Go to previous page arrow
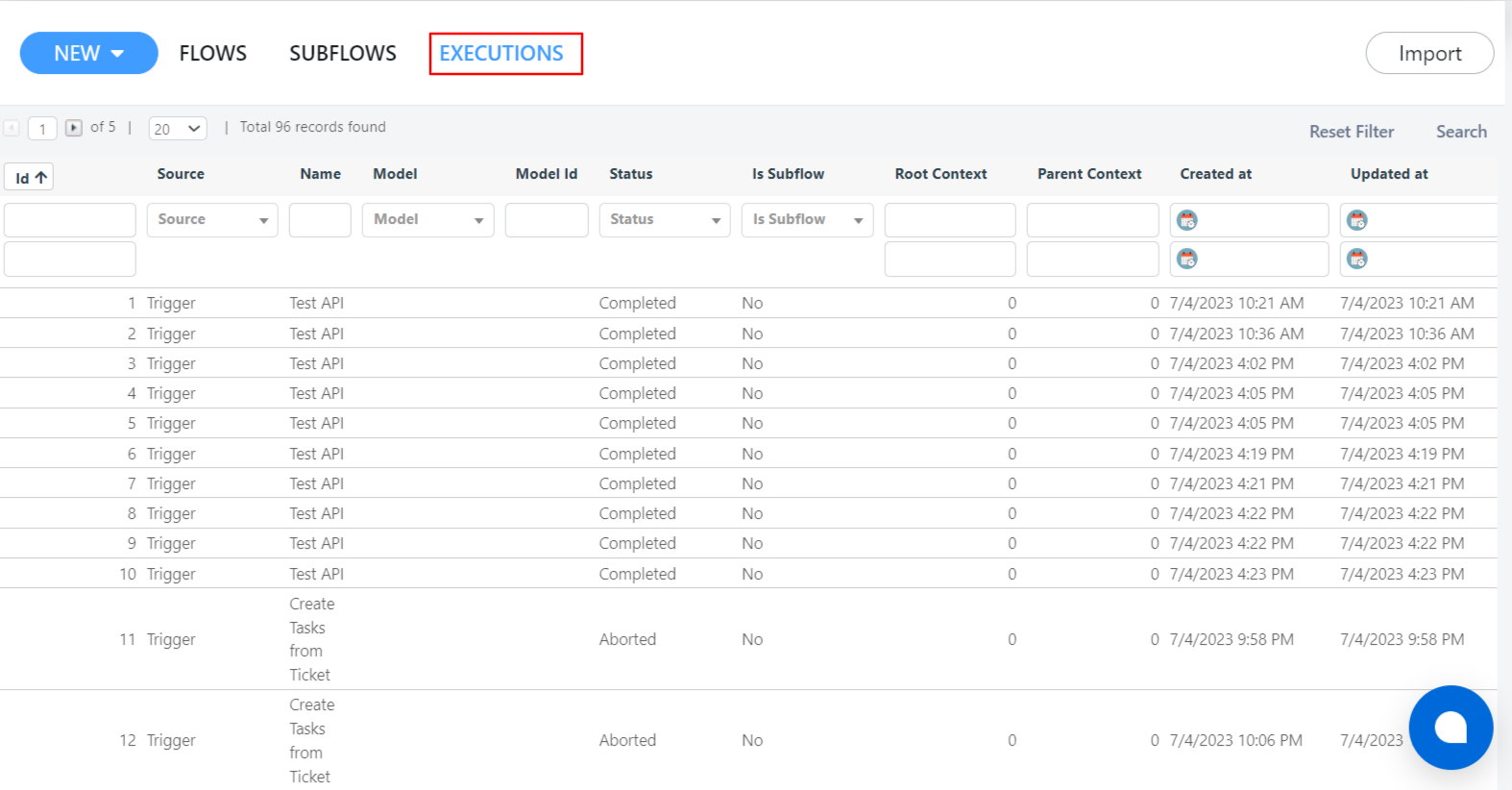The height and width of the screenshot is (790, 1512). coord(12,128)
